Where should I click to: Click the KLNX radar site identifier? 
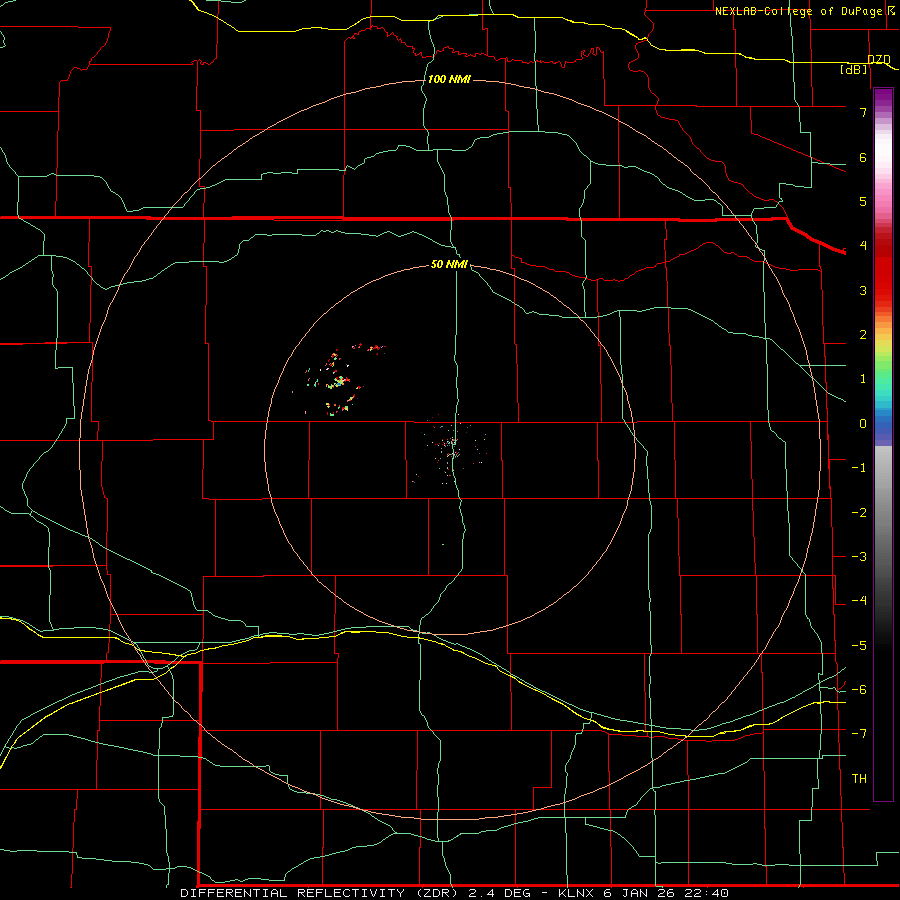click(x=577, y=893)
